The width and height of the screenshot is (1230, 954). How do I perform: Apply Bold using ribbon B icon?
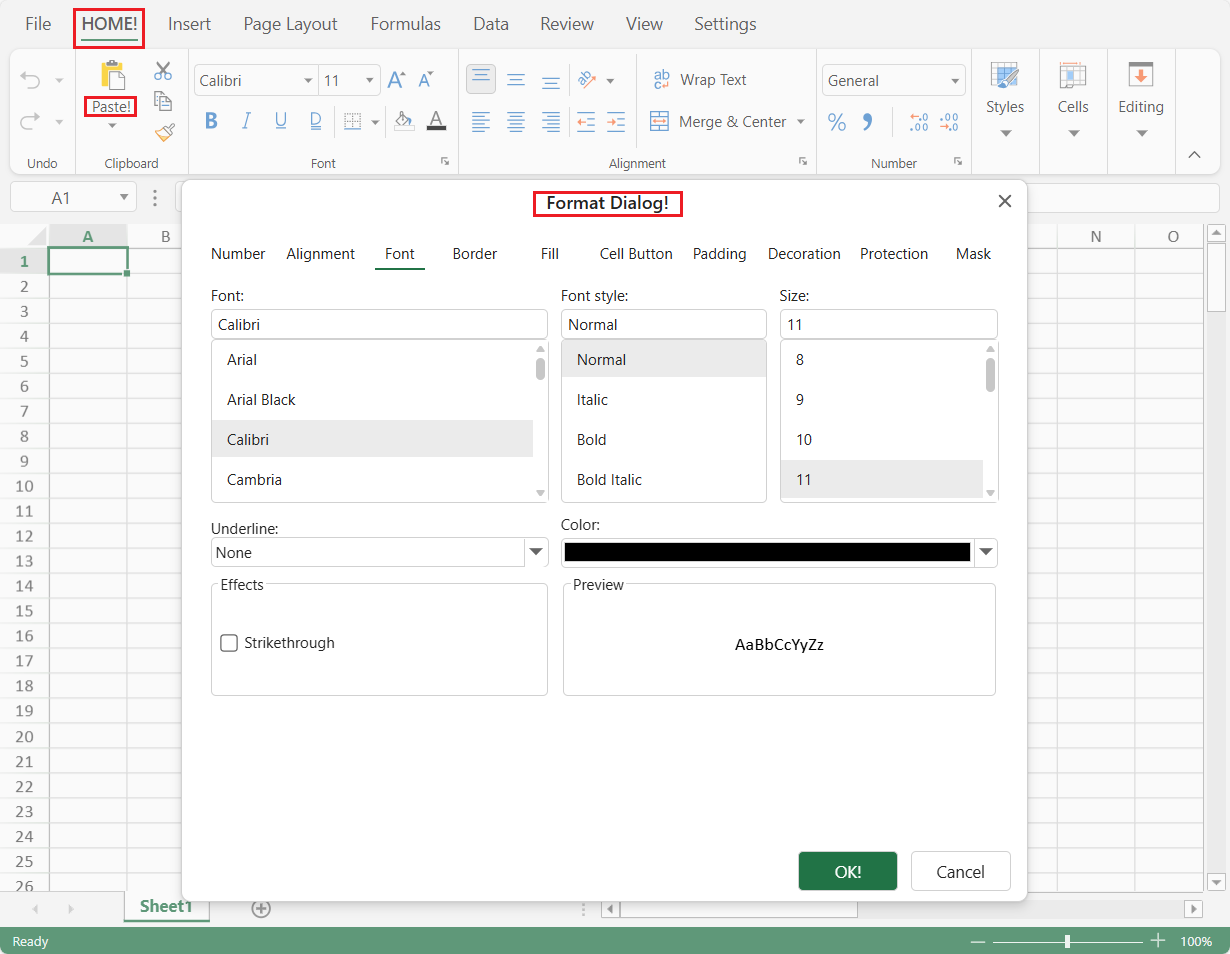211,121
